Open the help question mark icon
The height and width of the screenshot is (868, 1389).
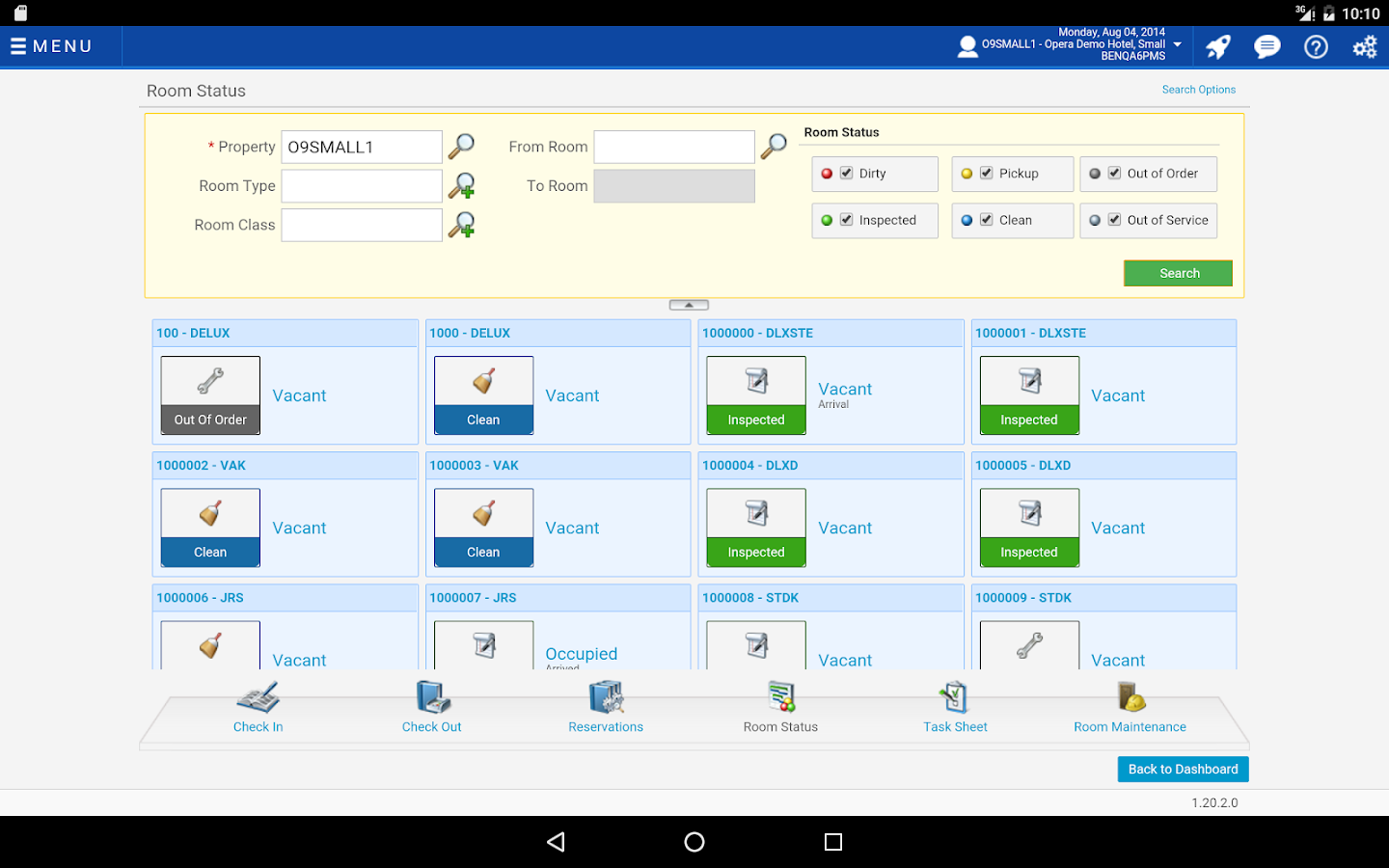1316,46
